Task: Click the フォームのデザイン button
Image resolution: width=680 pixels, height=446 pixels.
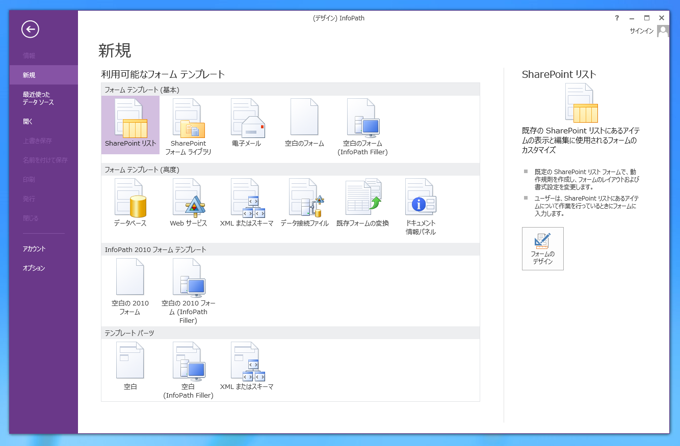Action: click(543, 249)
